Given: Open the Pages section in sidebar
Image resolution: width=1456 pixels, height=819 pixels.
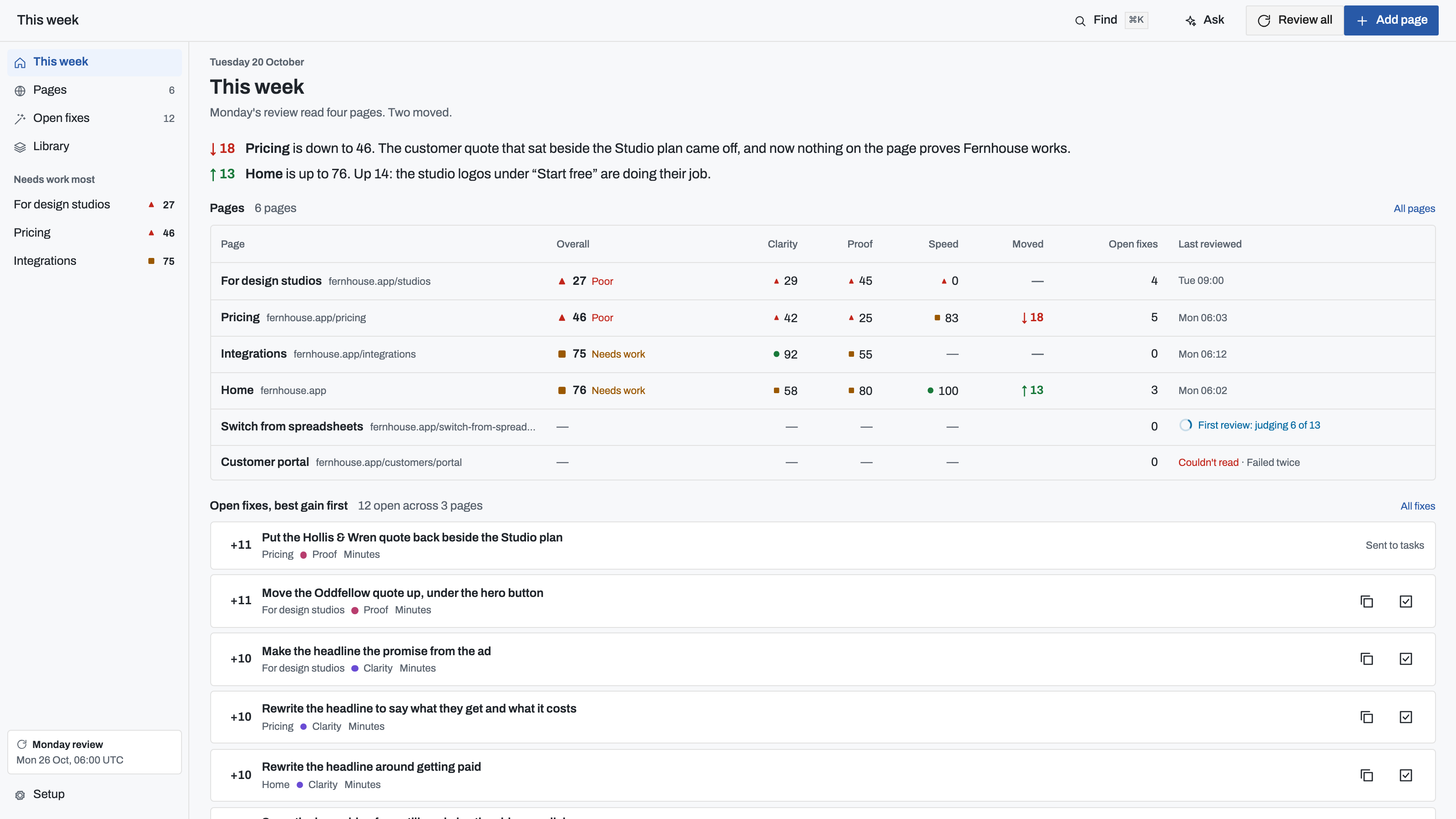Looking at the screenshot, I should [94, 91].
